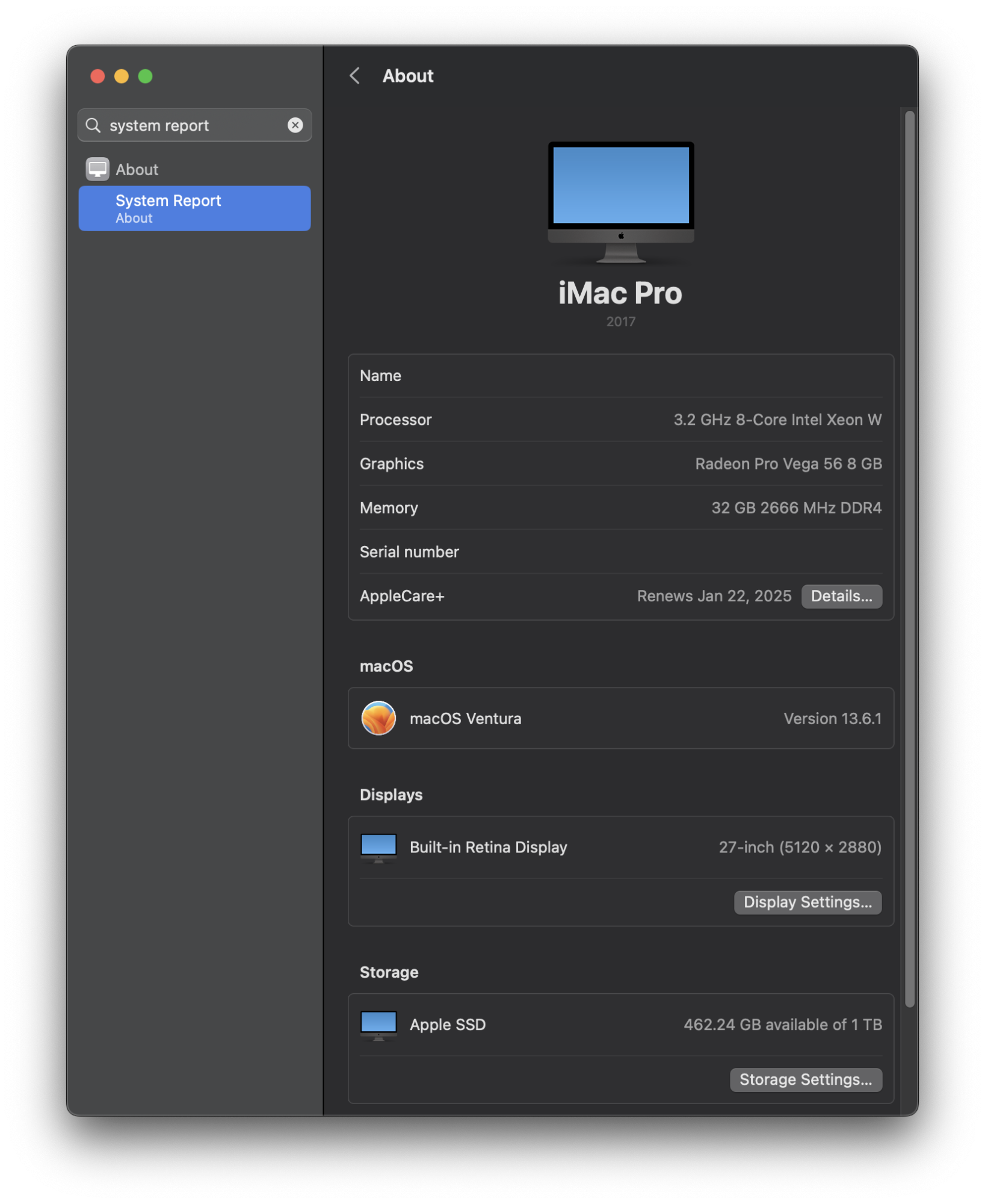The image size is (985, 1204).
Task: Click the Built-in Retina Display label
Action: click(x=488, y=848)
